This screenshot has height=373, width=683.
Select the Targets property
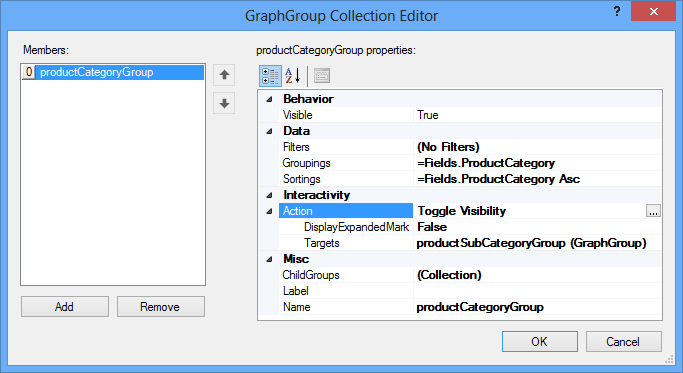[346, 243]
